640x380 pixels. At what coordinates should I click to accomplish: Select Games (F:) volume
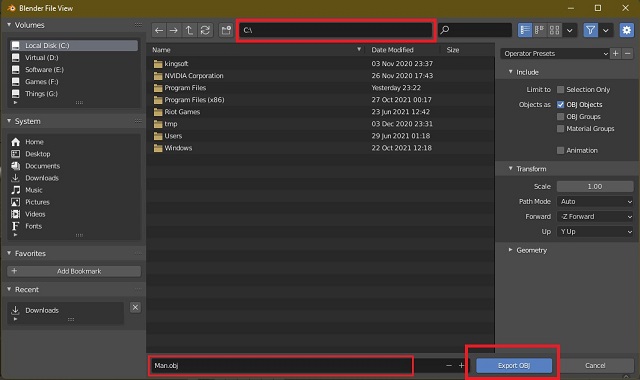coord(73,82)
